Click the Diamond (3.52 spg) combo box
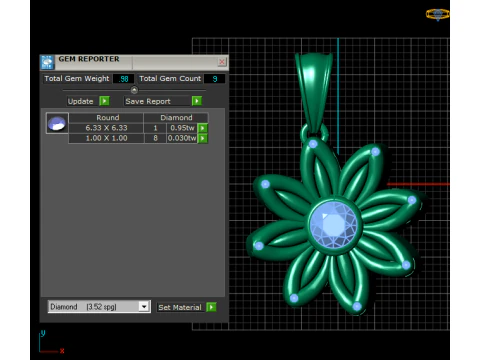 99,307
